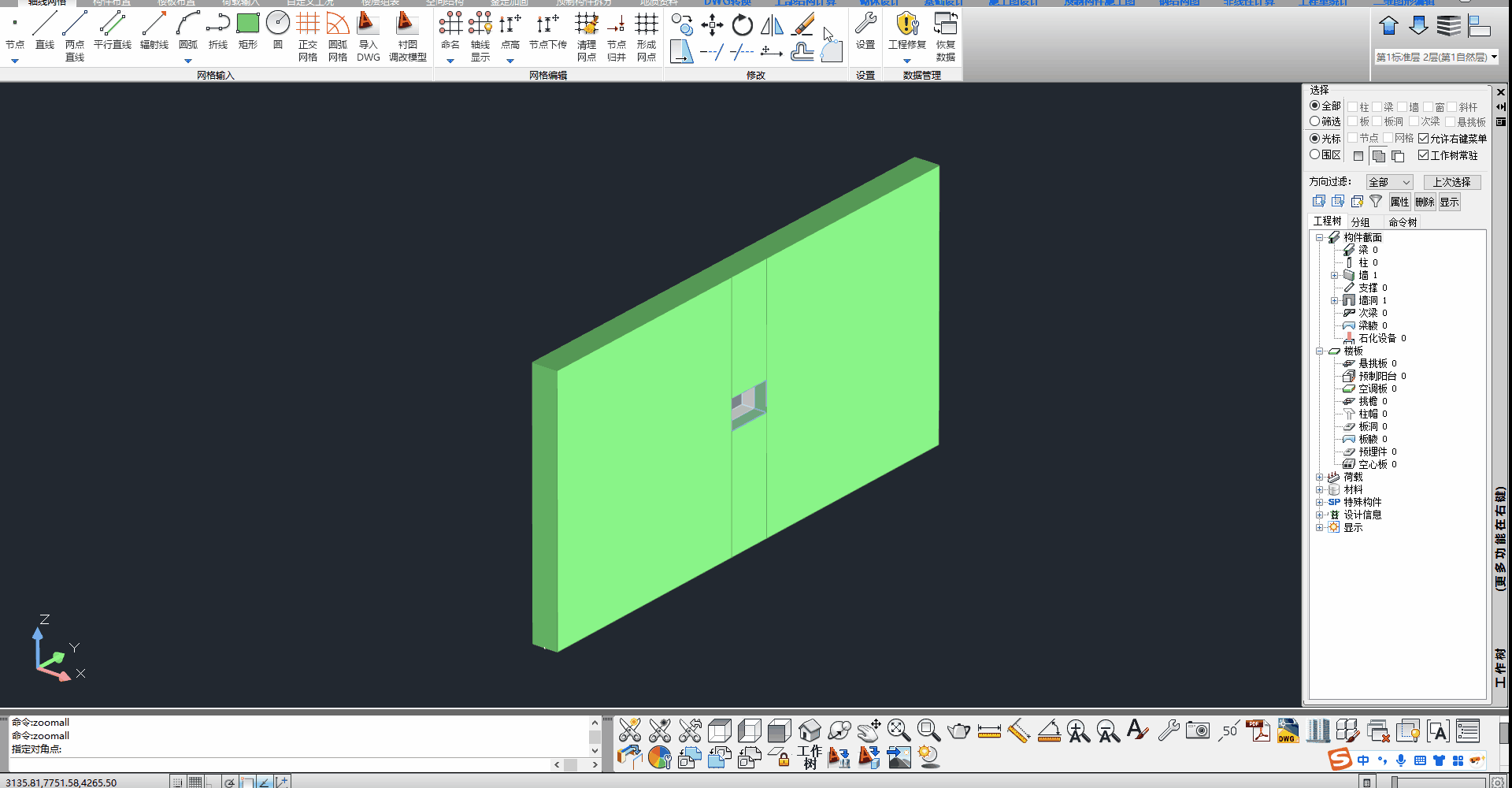Expand the 荷载 tree node

coord(1319,478)
